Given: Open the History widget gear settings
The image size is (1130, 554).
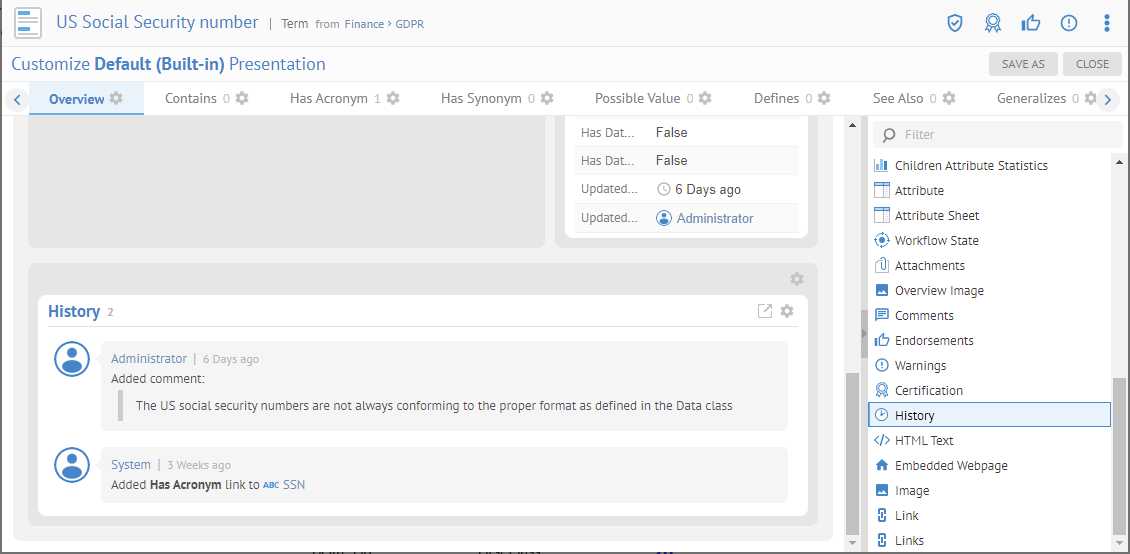Looking at the screenshot, I should tap(787, 311).
